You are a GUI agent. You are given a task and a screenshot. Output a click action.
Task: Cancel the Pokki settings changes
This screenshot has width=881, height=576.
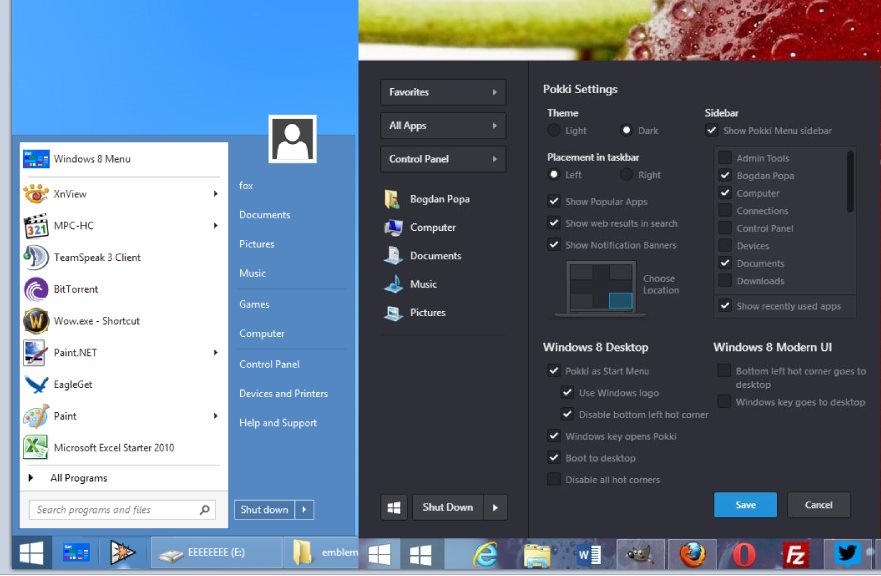pyautogui.click(x=819, y=505)
